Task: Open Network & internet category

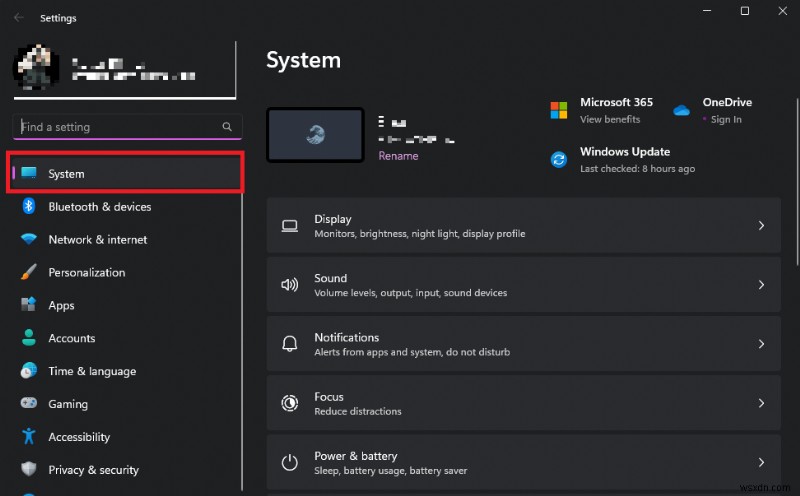Action: [x=126, y=239]
